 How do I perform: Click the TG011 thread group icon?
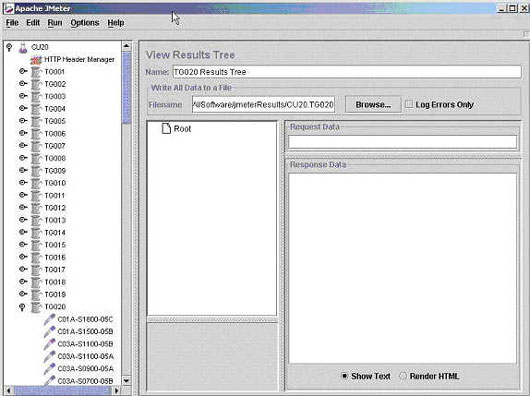(x=36, y=196)
